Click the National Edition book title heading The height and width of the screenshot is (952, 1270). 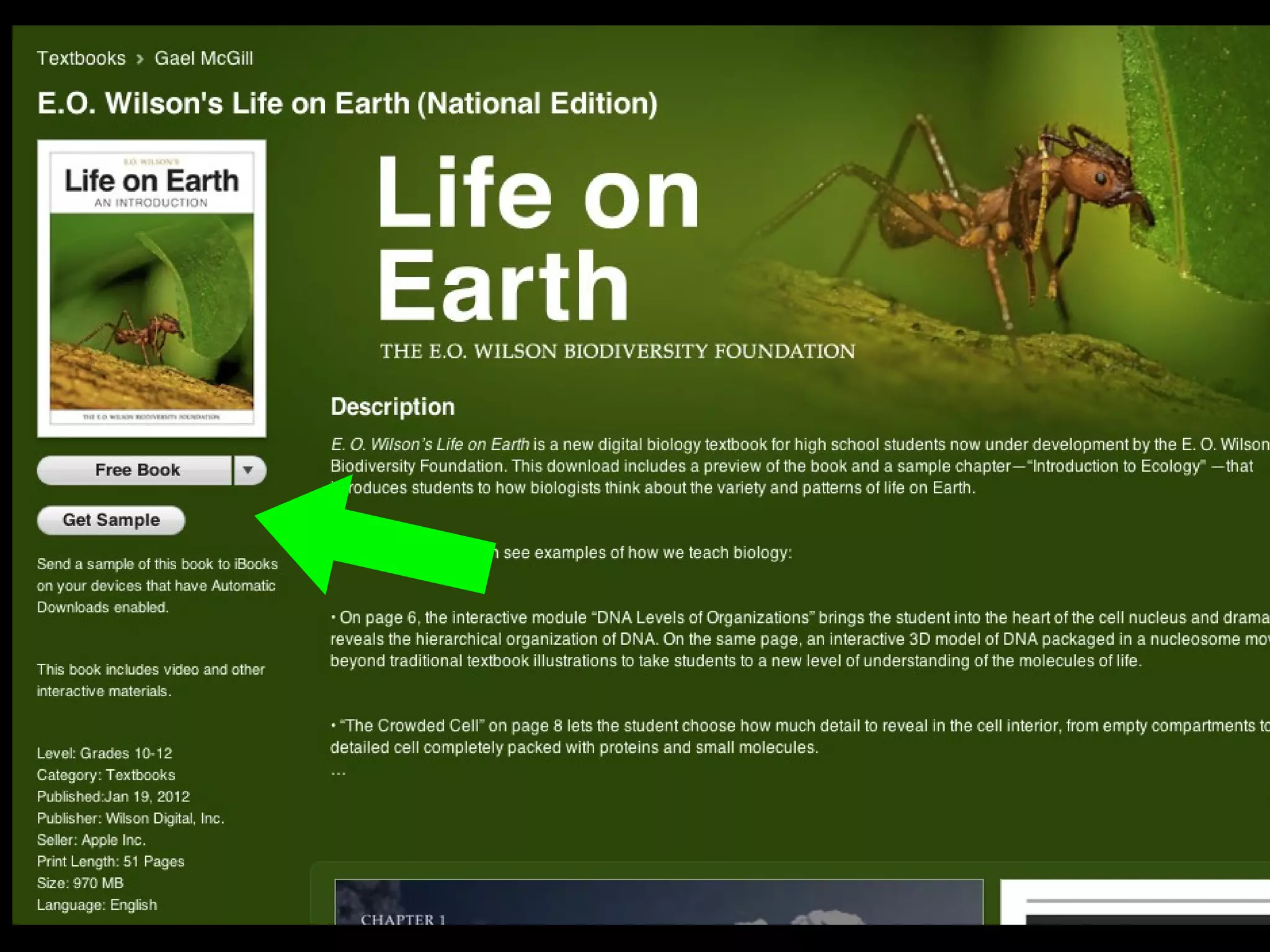(x=347, y=103)
